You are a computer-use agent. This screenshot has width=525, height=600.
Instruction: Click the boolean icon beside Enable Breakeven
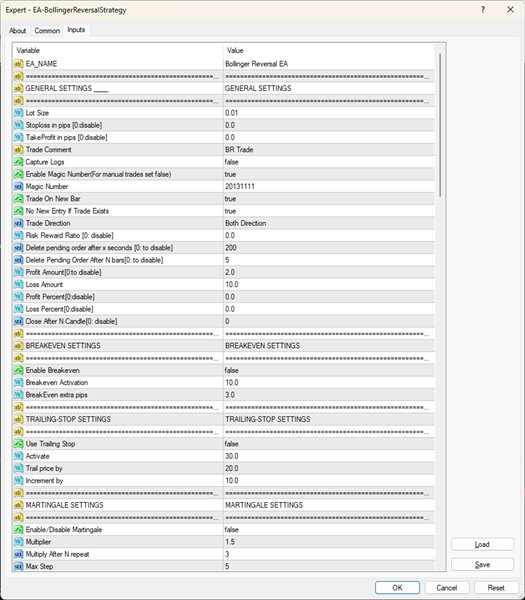tap(18, 370)
